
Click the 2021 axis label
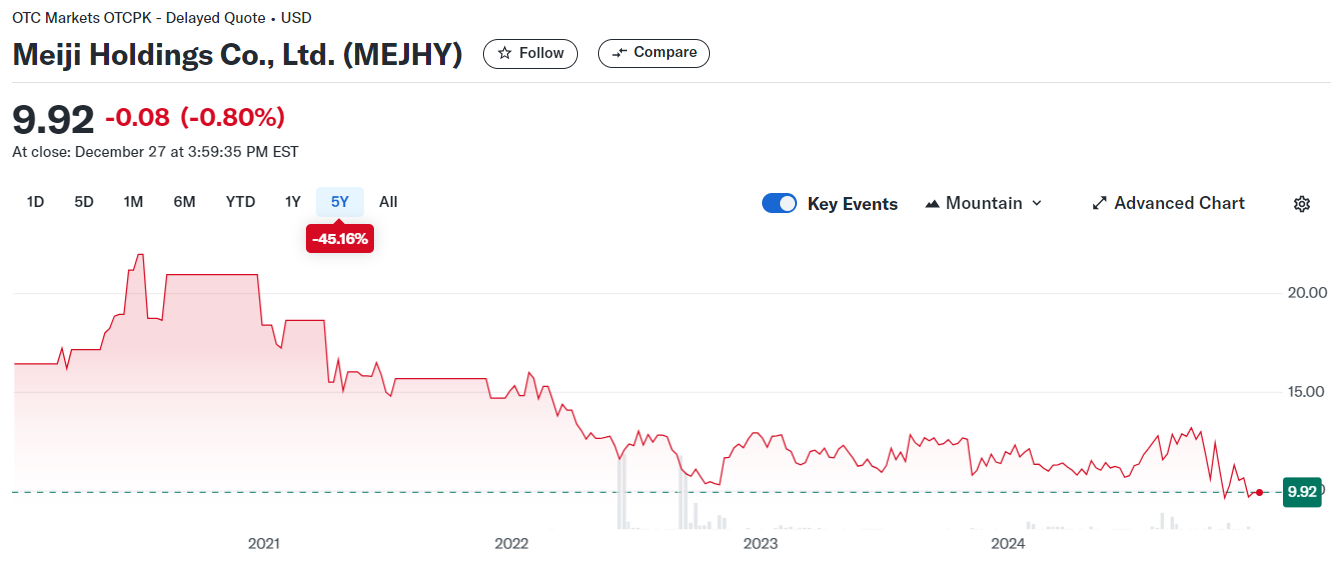pyautogui.click(x=263, y=544)
